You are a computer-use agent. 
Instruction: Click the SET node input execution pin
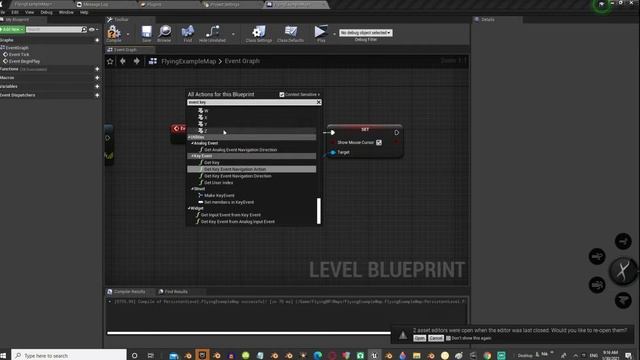(333, 132)
